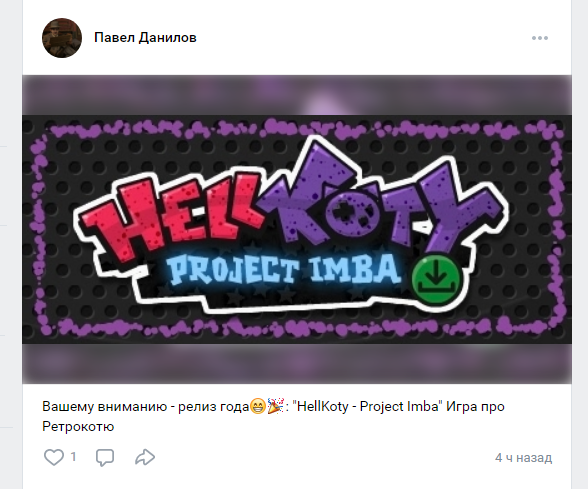The width and height of the screenshot is (588, 489).
Task: Open the three-dot post options menu
Action: pyautogui.click(x=540, y=38)
